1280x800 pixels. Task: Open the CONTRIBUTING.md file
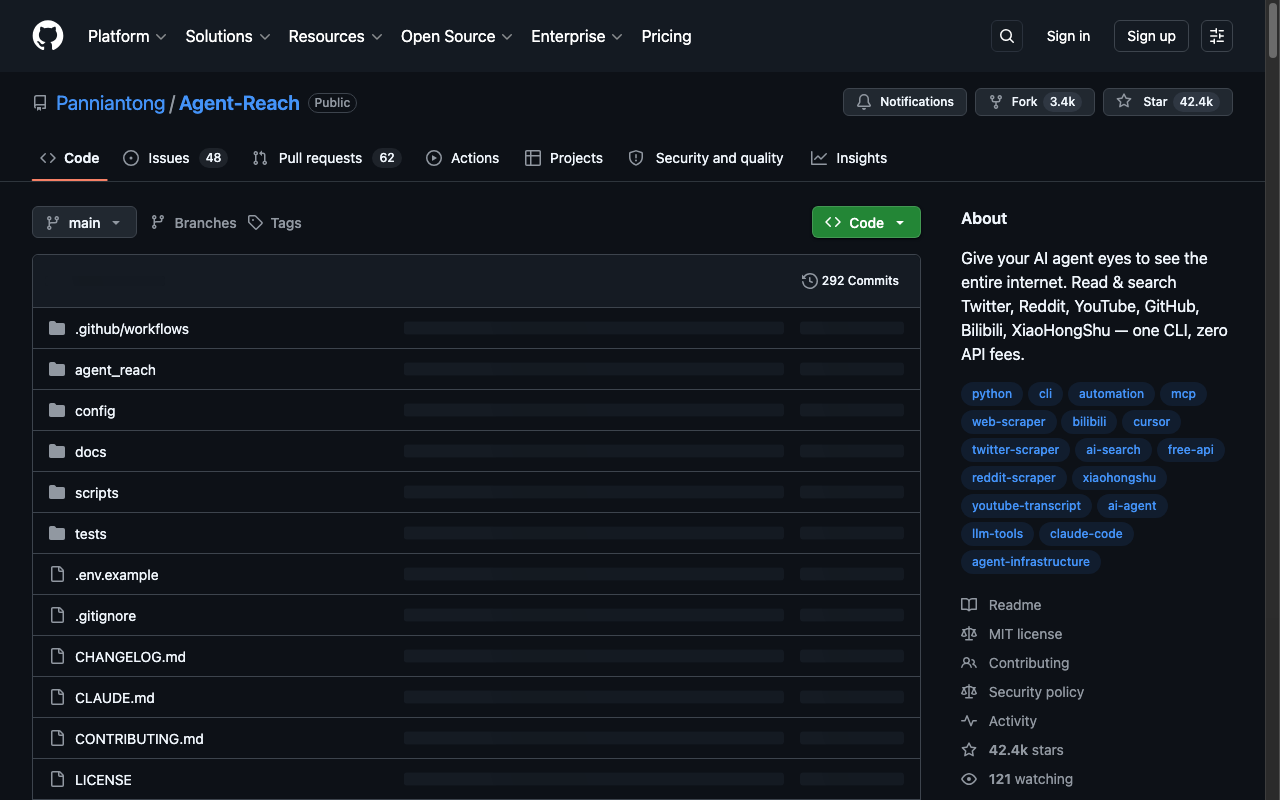point(139,739)
